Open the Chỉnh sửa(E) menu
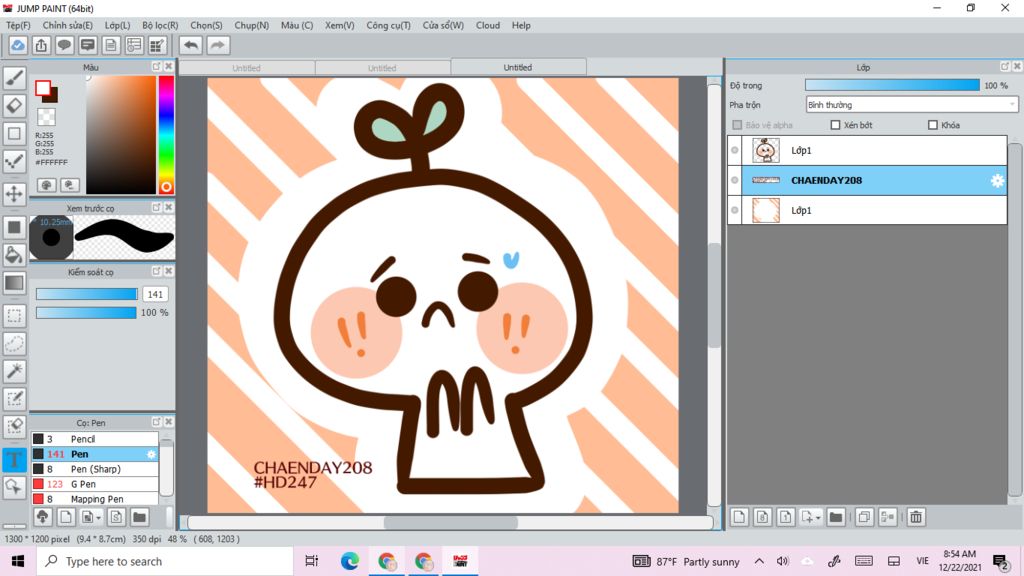The height and width of the screenshot is (576, 1024). click(68, 25)
